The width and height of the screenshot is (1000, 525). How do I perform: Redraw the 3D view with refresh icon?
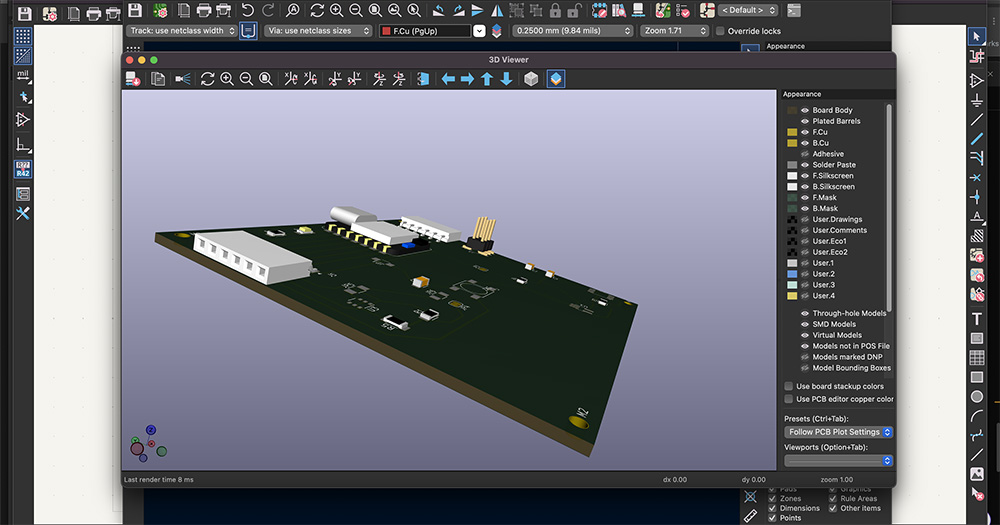tap(207, 78)
